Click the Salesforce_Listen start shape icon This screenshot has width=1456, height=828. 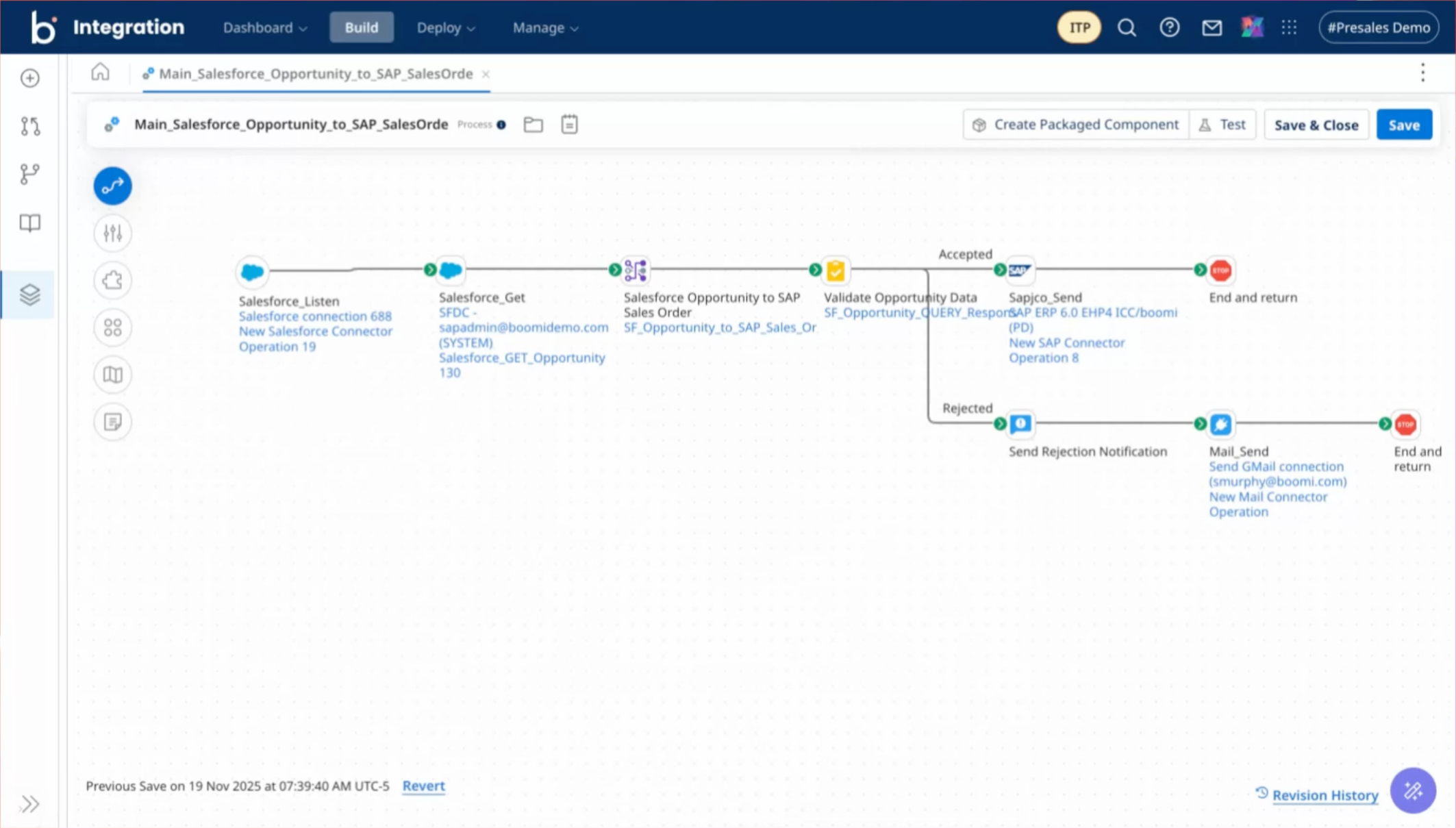252,271
